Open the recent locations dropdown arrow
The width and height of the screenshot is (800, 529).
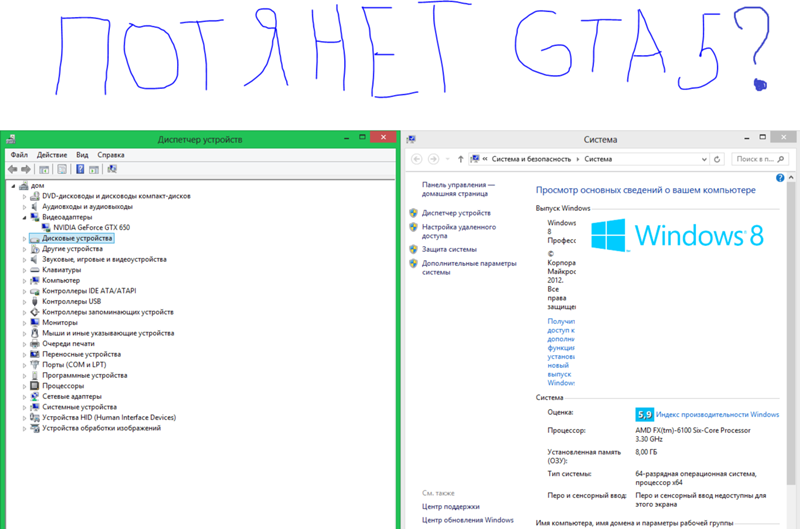tap(447, 159)
